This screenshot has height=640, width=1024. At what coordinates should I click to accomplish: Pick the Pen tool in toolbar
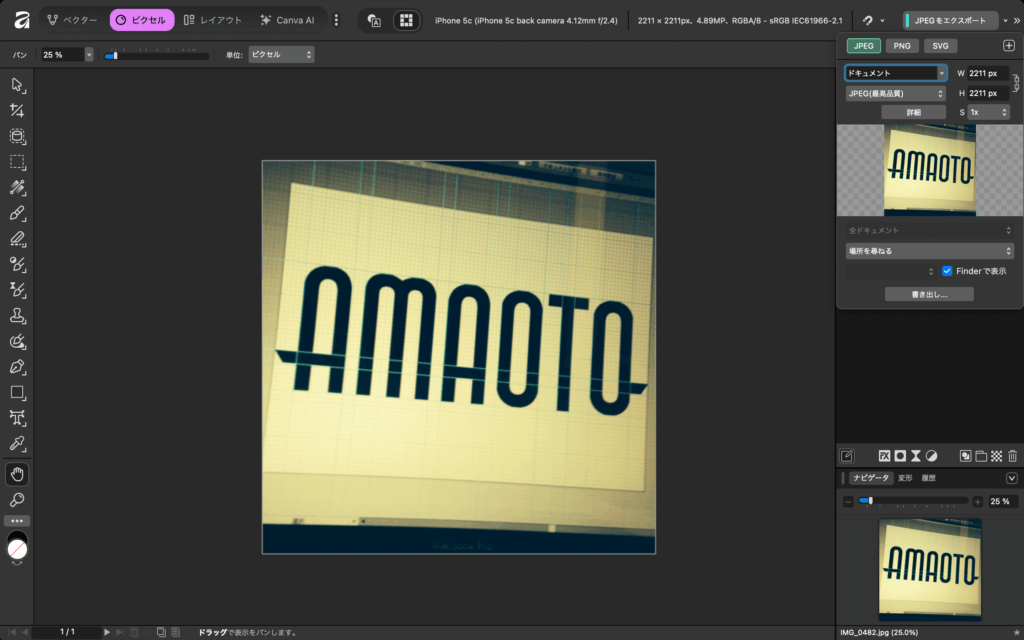17,366
